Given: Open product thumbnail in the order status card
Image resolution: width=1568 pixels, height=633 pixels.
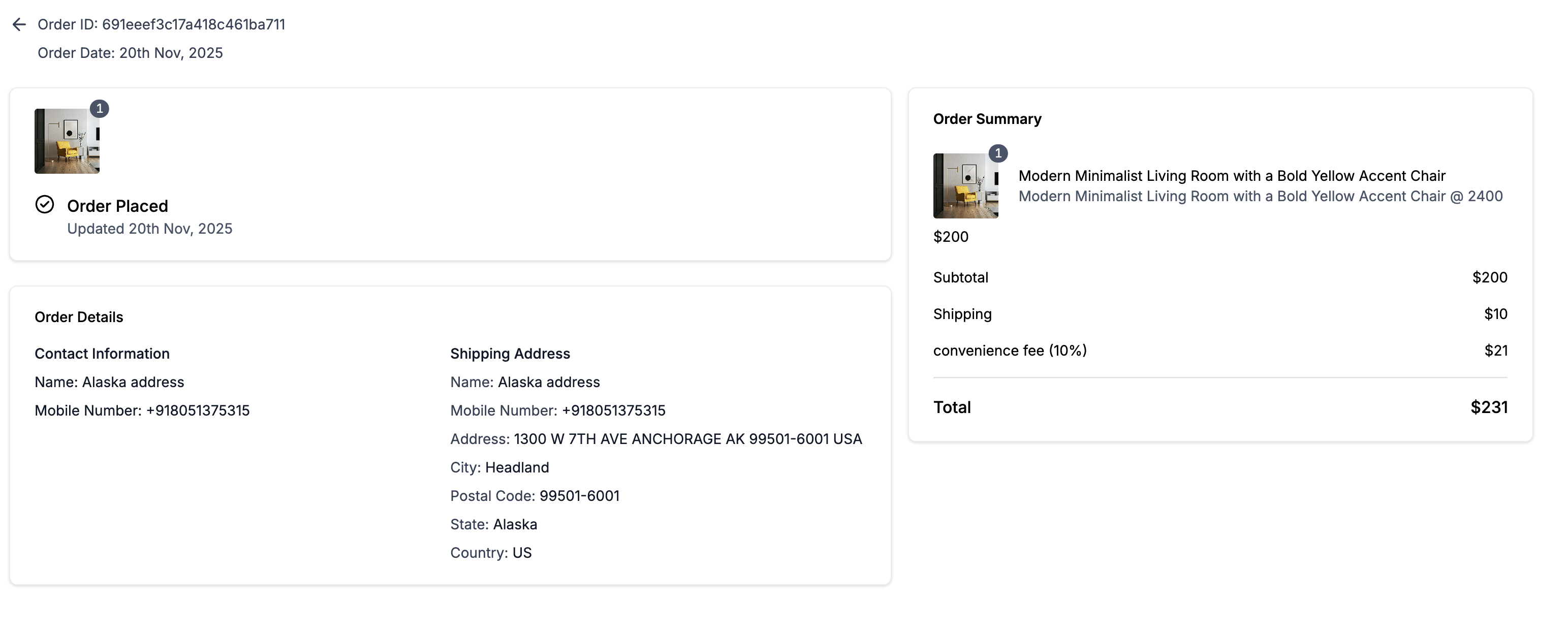Looking at the screenshot, I should point(67,141).
